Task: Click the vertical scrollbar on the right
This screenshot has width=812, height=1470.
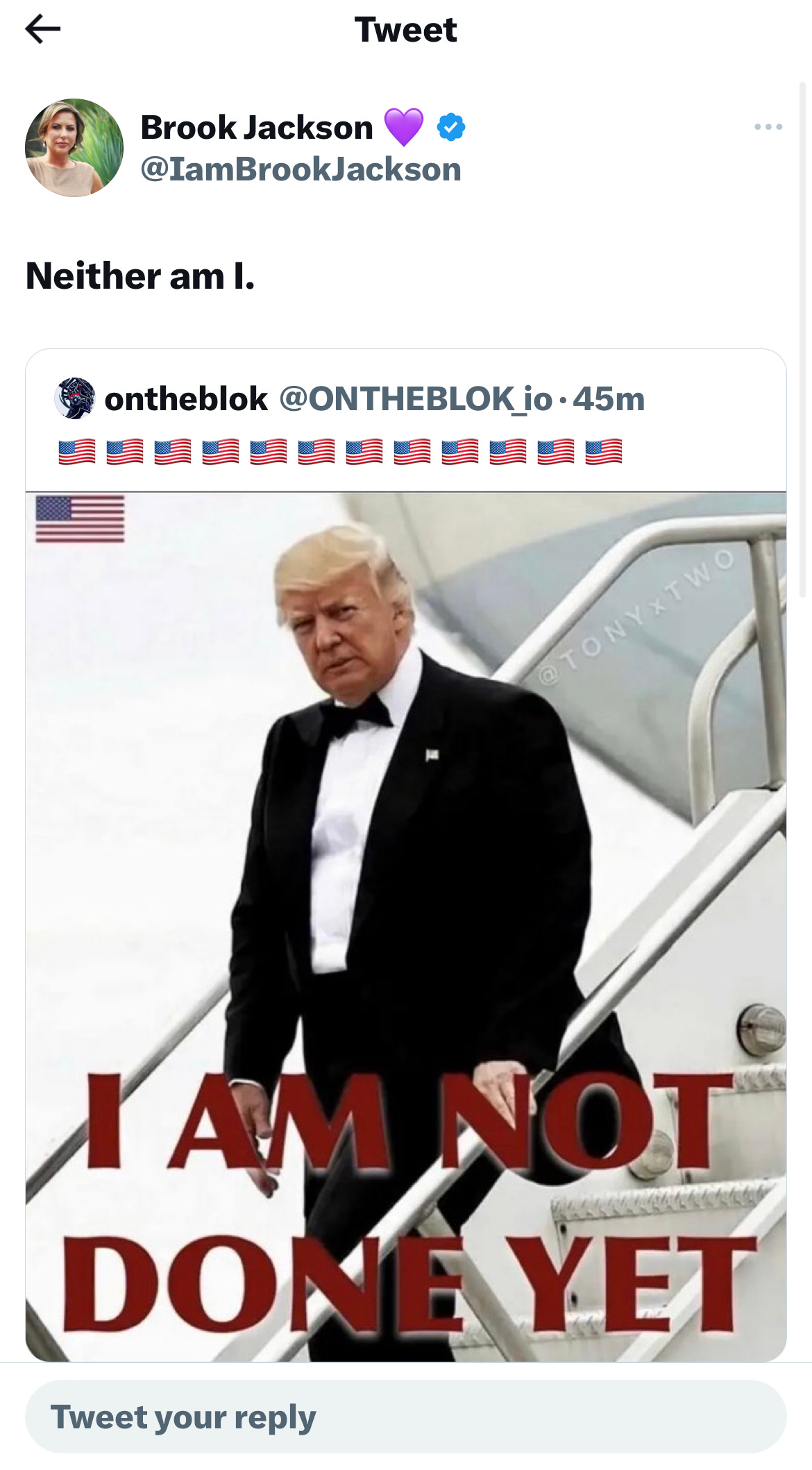Action: click(804, 340)
